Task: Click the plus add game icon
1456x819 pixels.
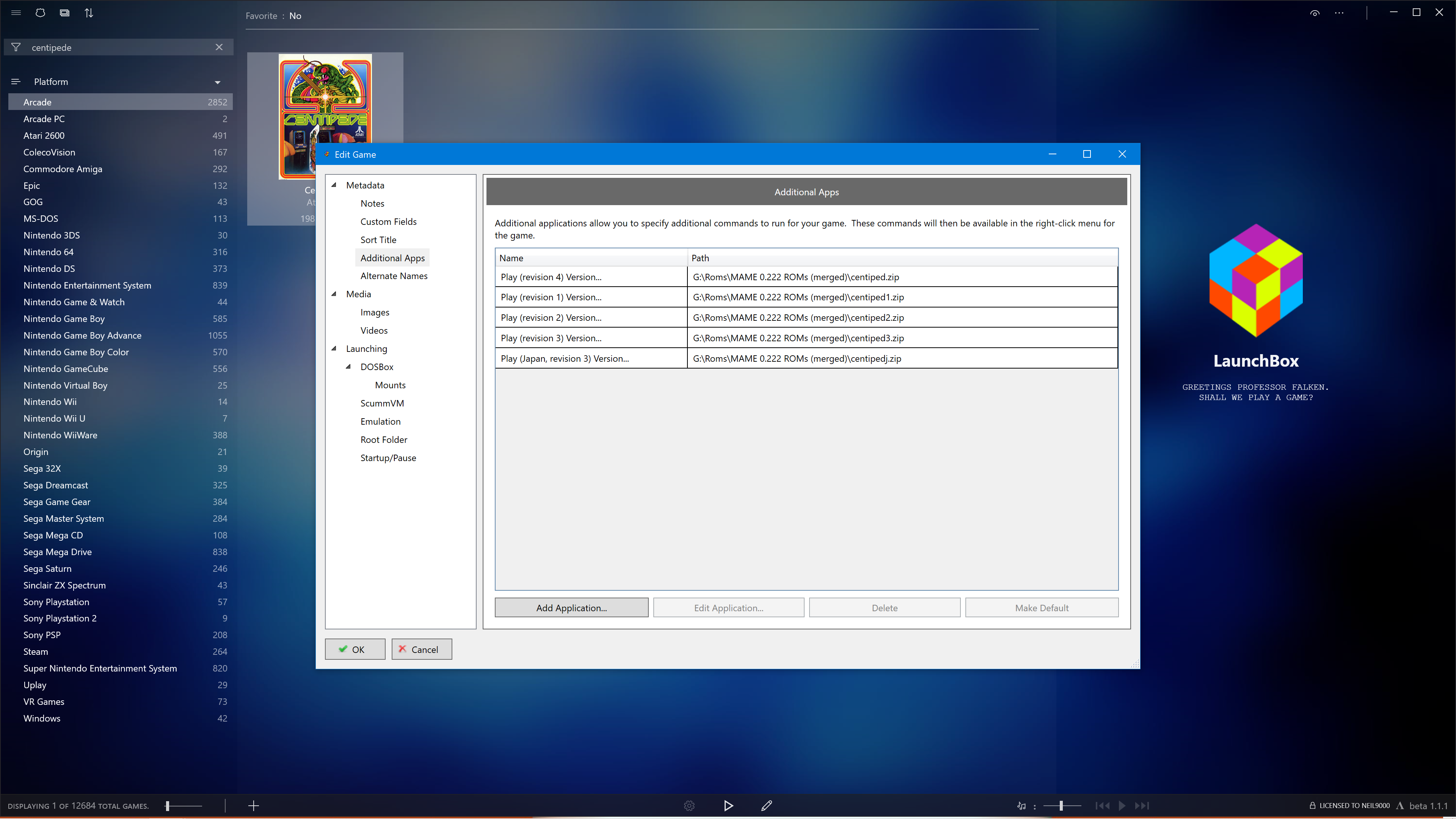Action: coord(254,805)
